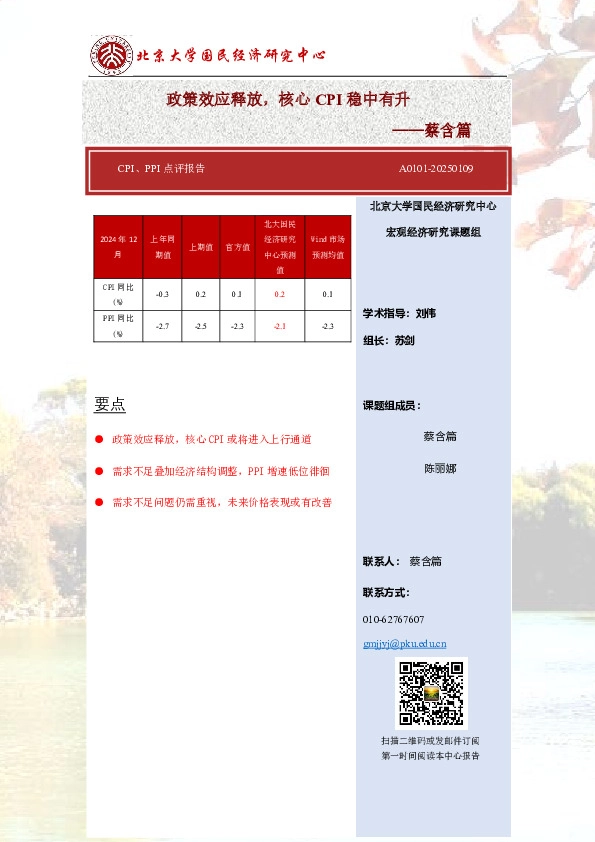Click the PPI Wind forecast cell -2.3
The image size is (595, 842).
(328, 326)
